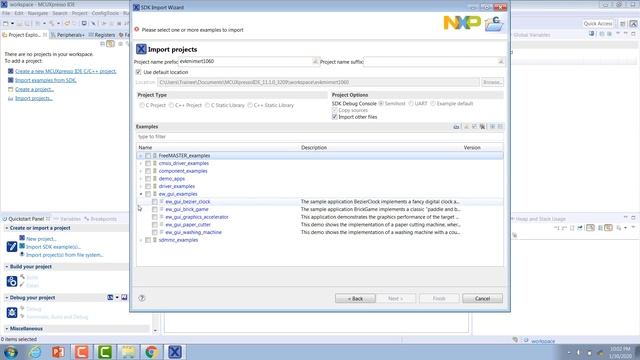This screenshot has height=360, width=640.
Task: Check the ew_gui_brick_game example checkbox
Action: point(155,209)
